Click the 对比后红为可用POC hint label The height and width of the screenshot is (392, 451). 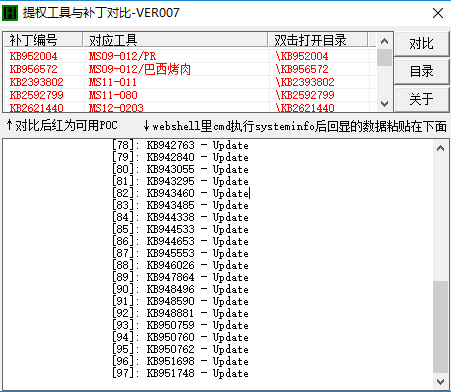tap(62, 126)
